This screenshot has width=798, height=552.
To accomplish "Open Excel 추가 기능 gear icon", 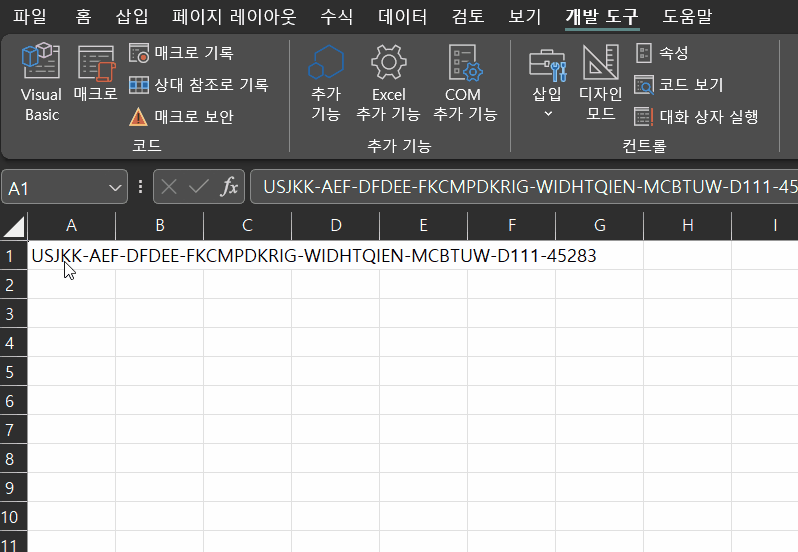I will point(388,82).
